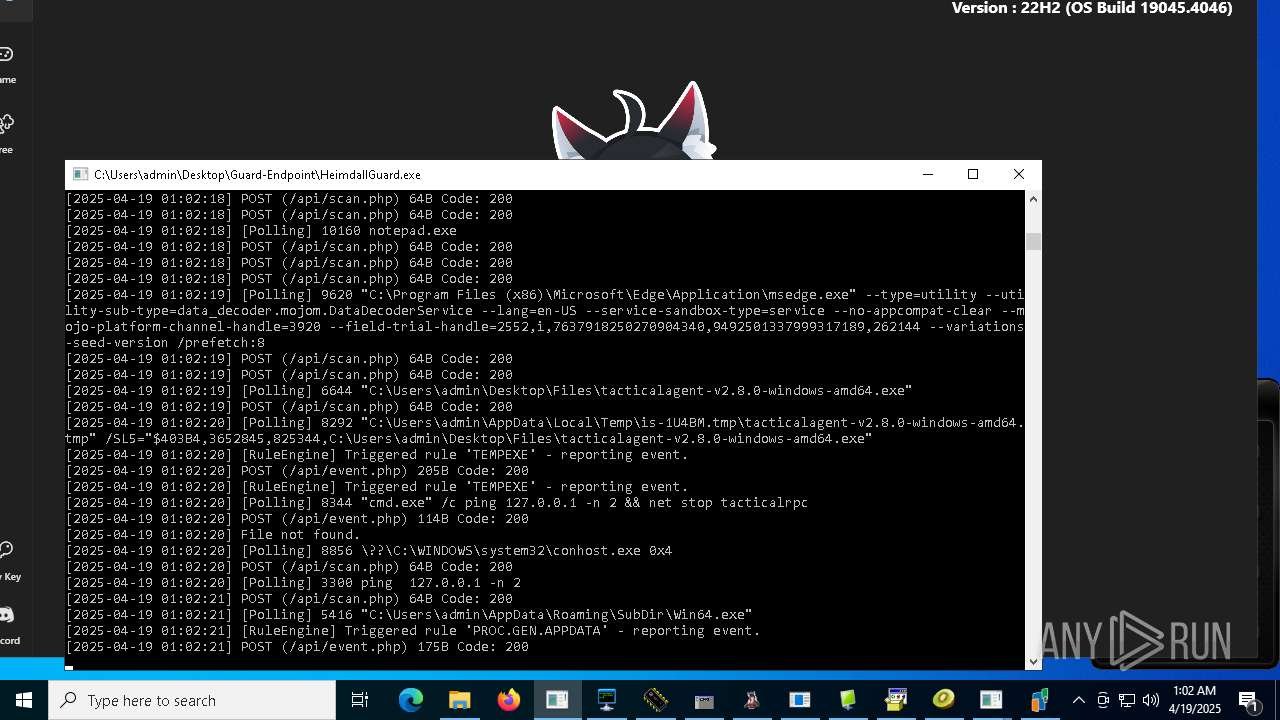1280x720 pixels.
Task: Click the taskbar search box
Action: coord(192,700)
